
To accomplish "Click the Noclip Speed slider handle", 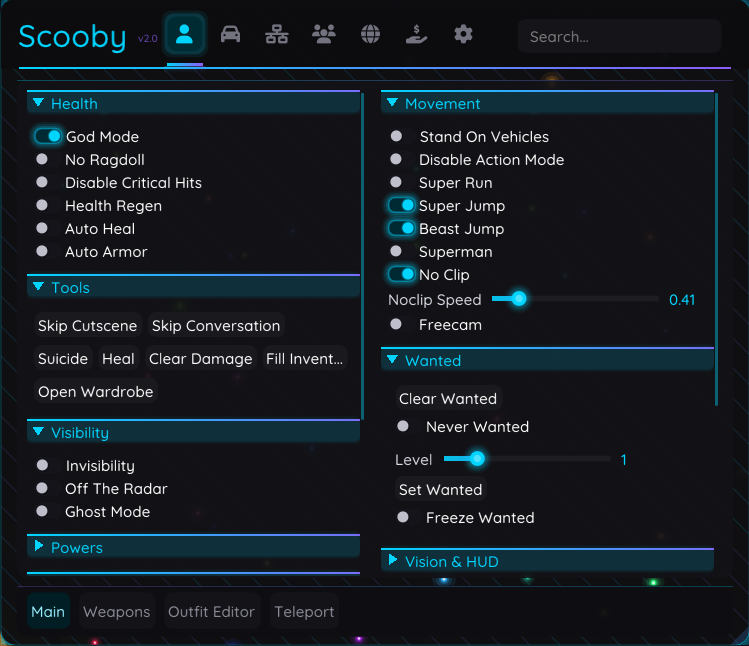I will click(518, 298).
